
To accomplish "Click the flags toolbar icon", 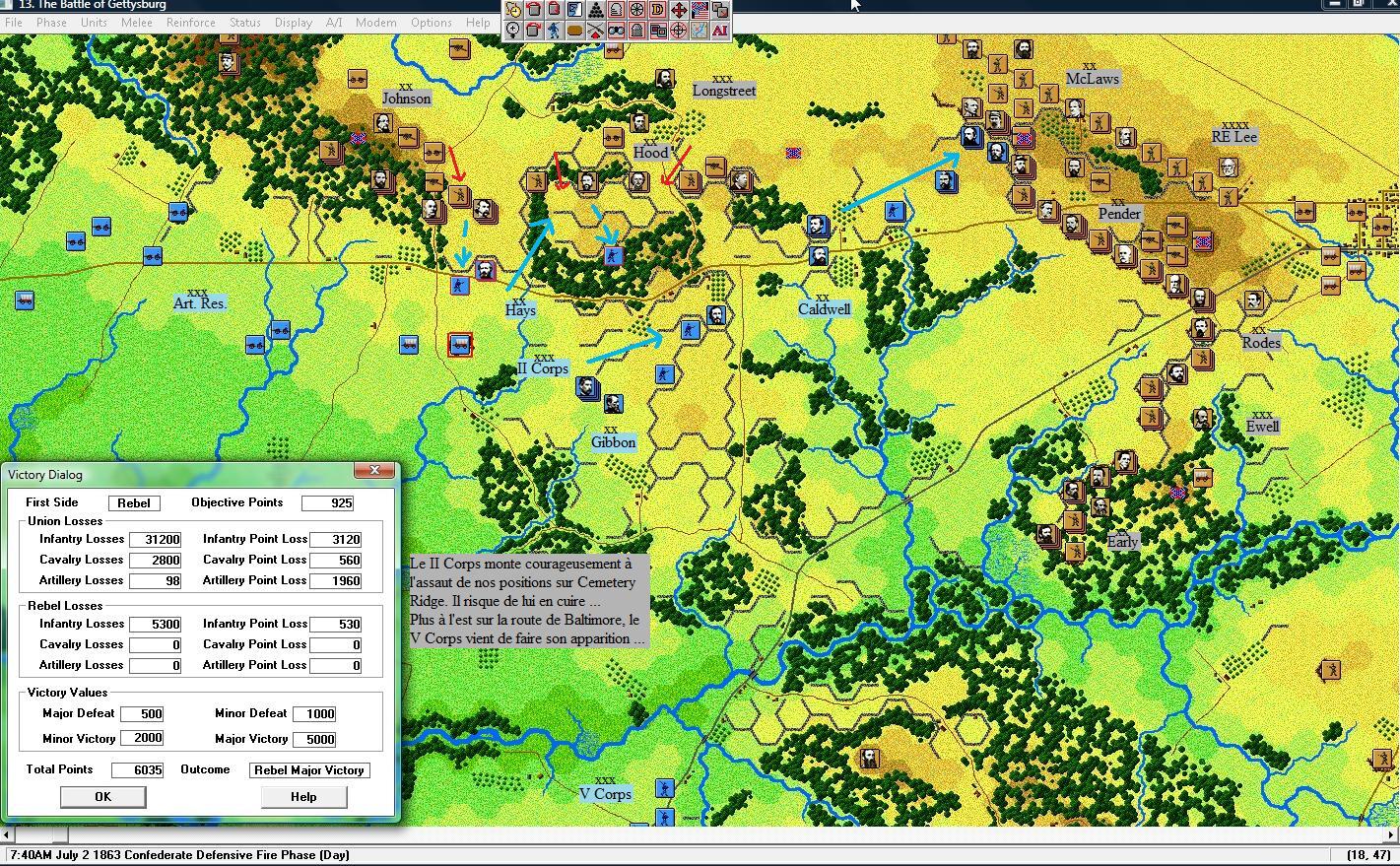I will [700, 10].
